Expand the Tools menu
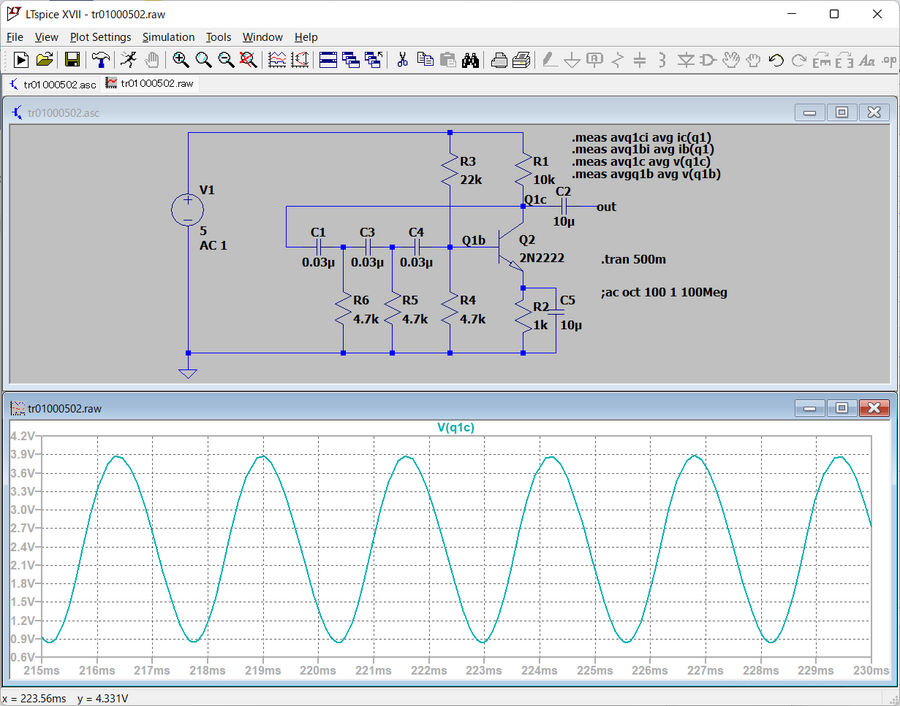Viewport: 900px width, 706px height. [218, 37]
